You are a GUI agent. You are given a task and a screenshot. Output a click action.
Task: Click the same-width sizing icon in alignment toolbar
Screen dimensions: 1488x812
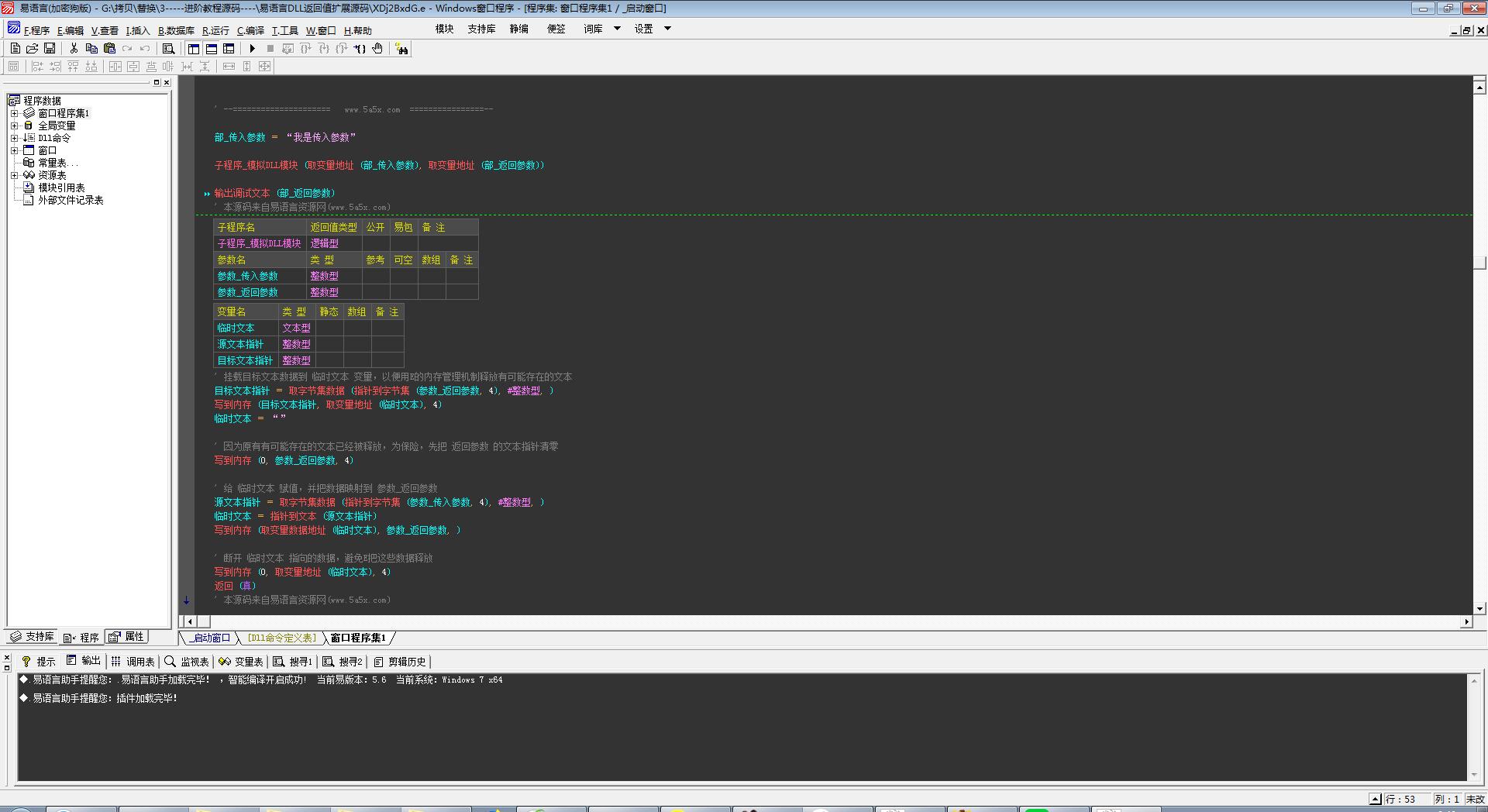[x=229, y=67]
